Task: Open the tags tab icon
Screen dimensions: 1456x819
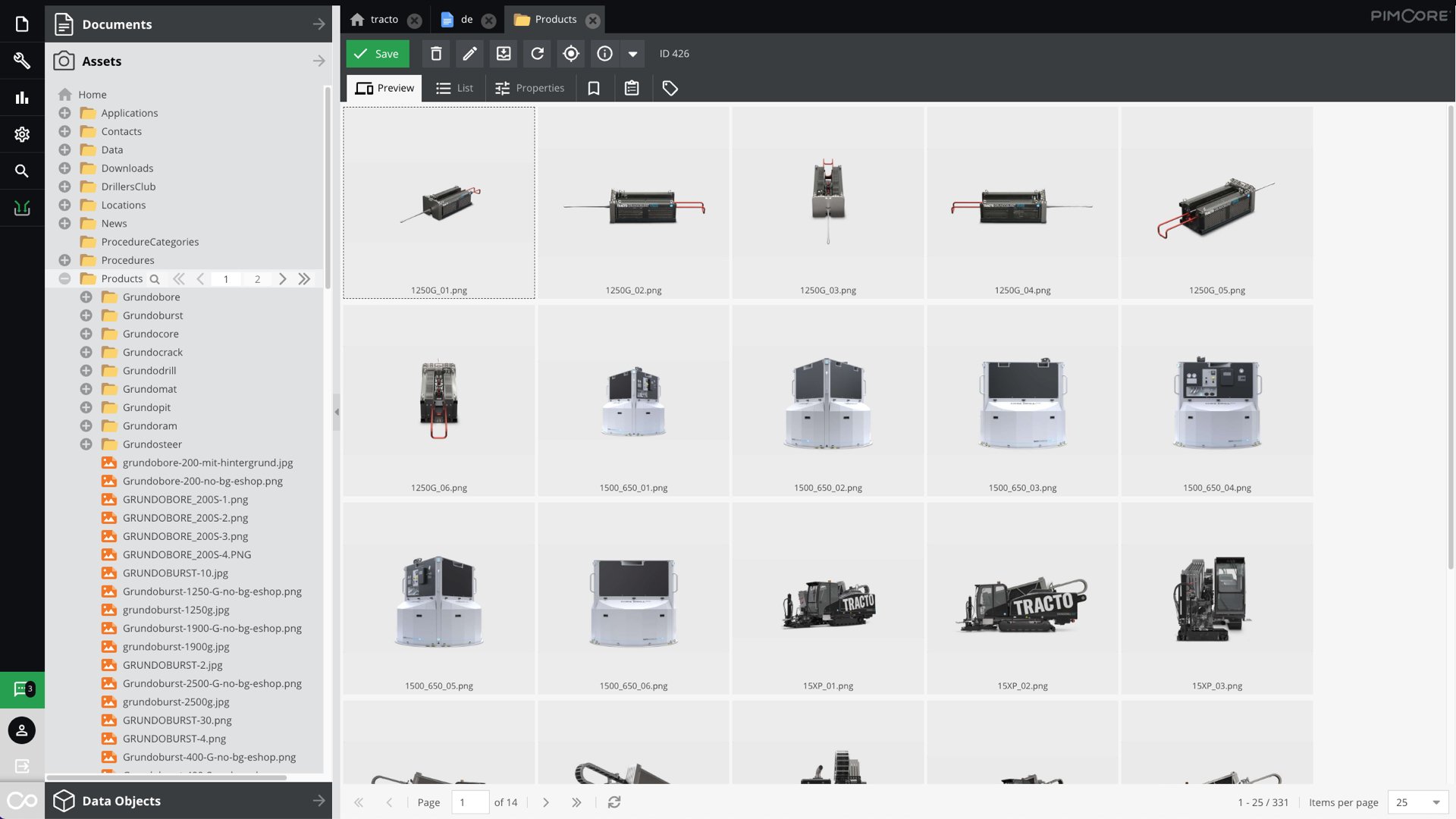Action: point(670,88)
